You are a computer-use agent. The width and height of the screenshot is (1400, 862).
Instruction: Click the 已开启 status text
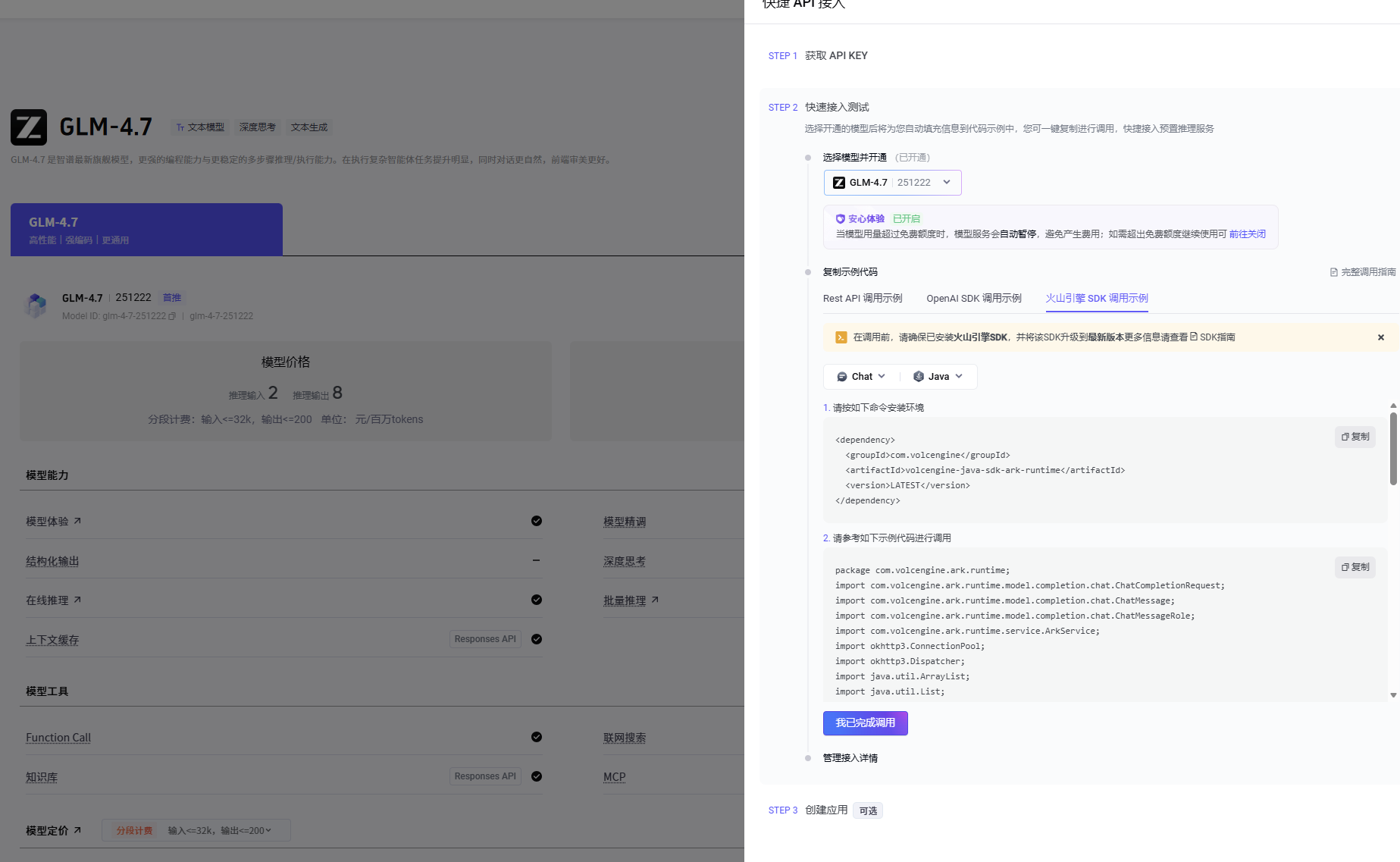pos(907,219)
